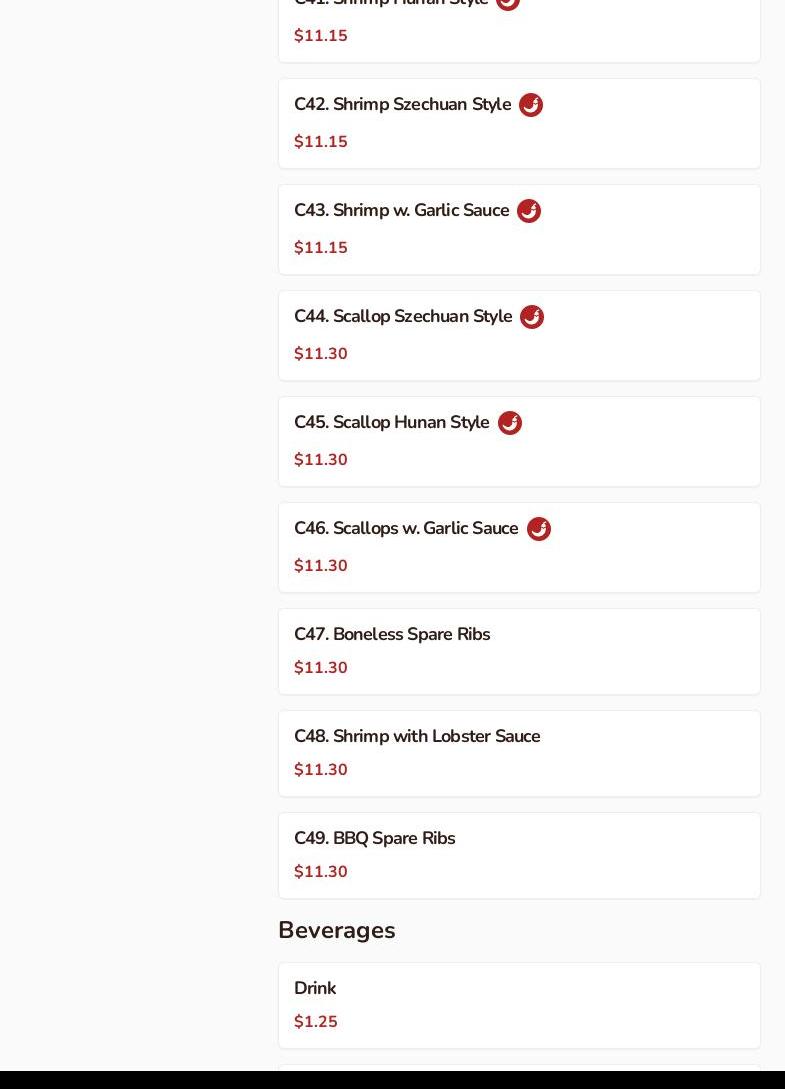The height and width of the screenshot is (1089, 785).
Task: Choose C45. Scallop Hunan Style
Action: (x=391, y=423)
